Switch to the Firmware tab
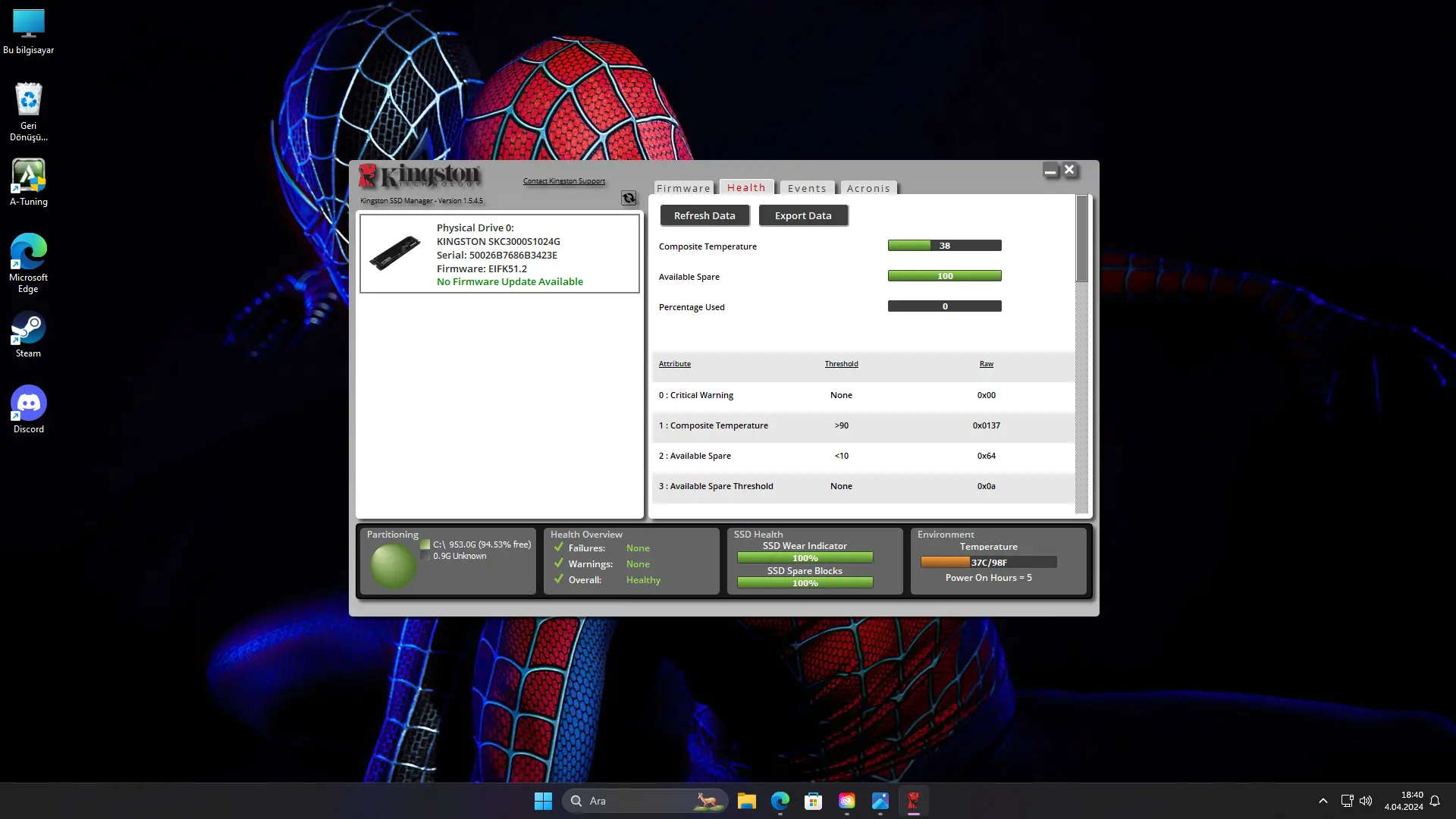 click(x=683, y=188)
